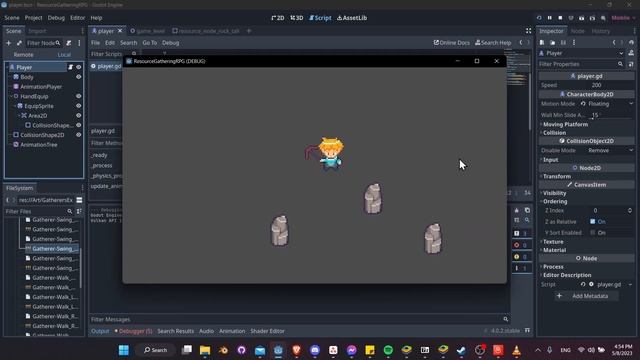Select _ready in the methods list

[x=99, y=155]
